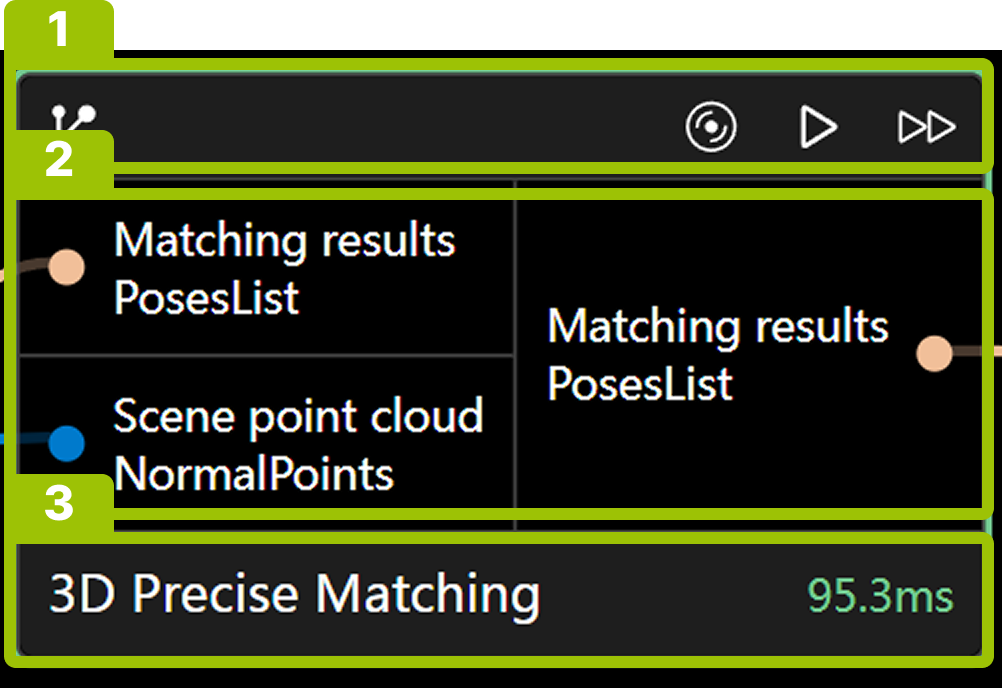Click the output 'Matching results' label on right
The image size is (1002, 688).
[x=718, y=326]
